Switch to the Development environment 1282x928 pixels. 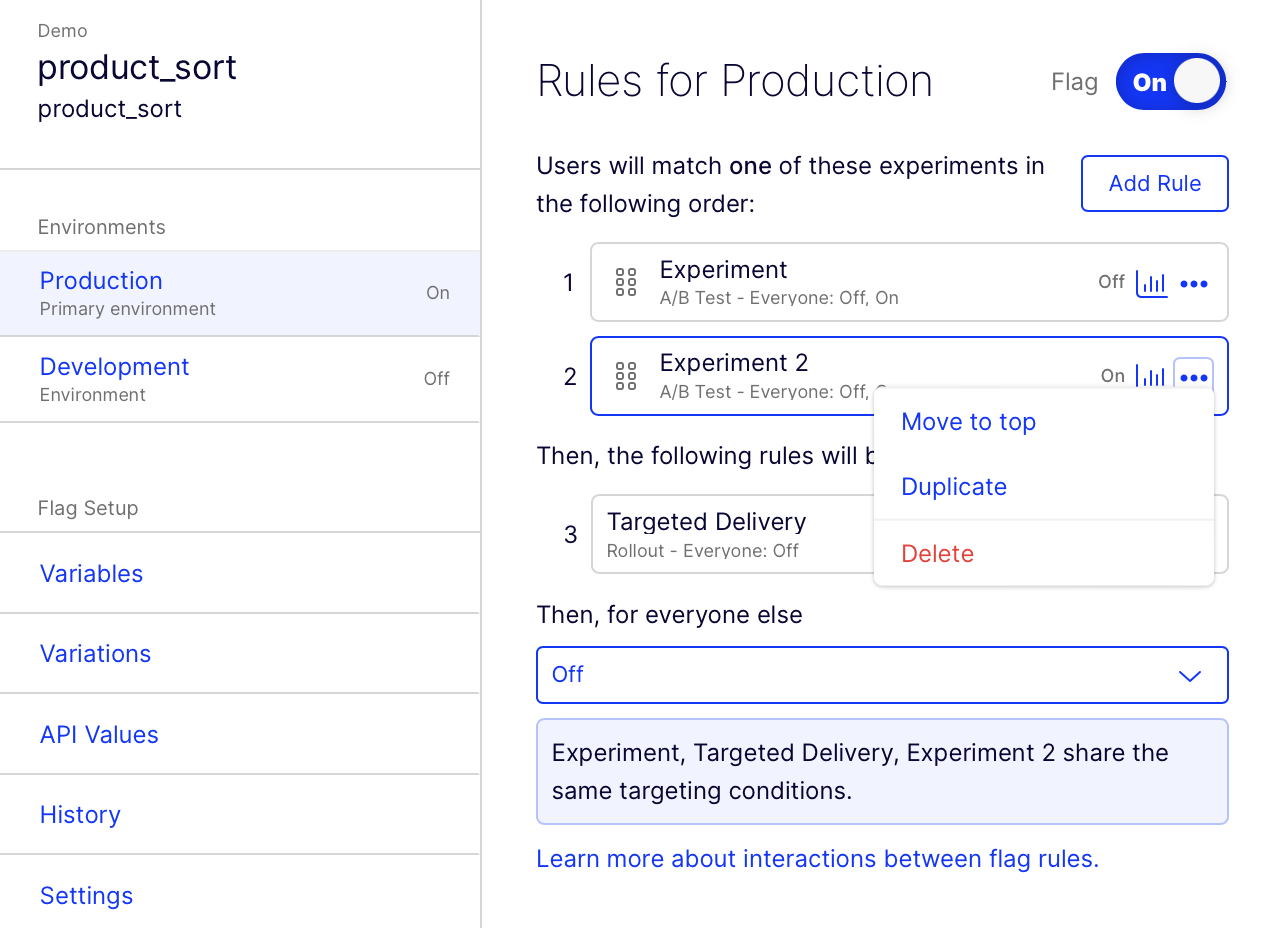click(115, 367)
